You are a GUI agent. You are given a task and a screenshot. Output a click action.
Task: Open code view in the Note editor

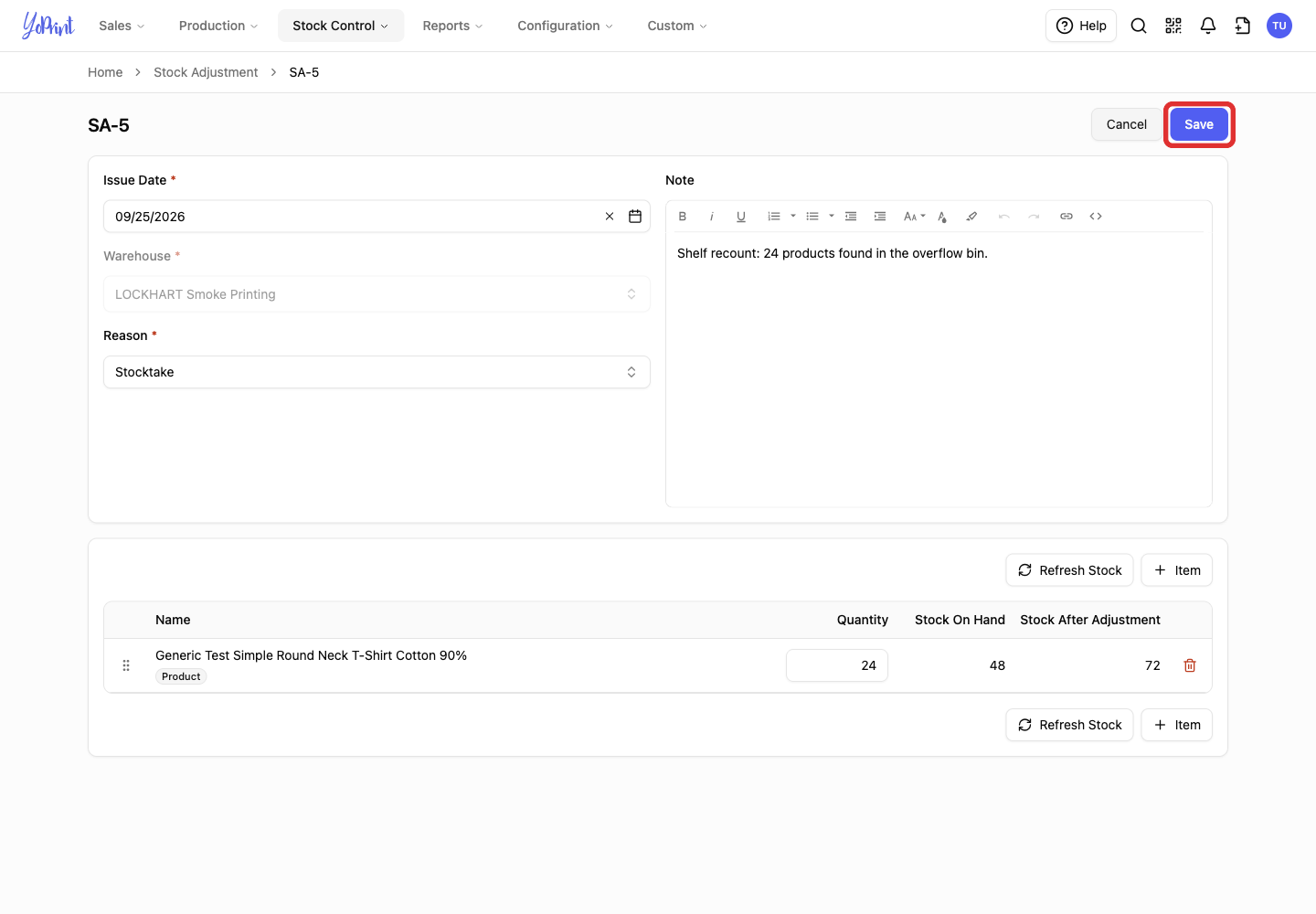point(1096,217)
